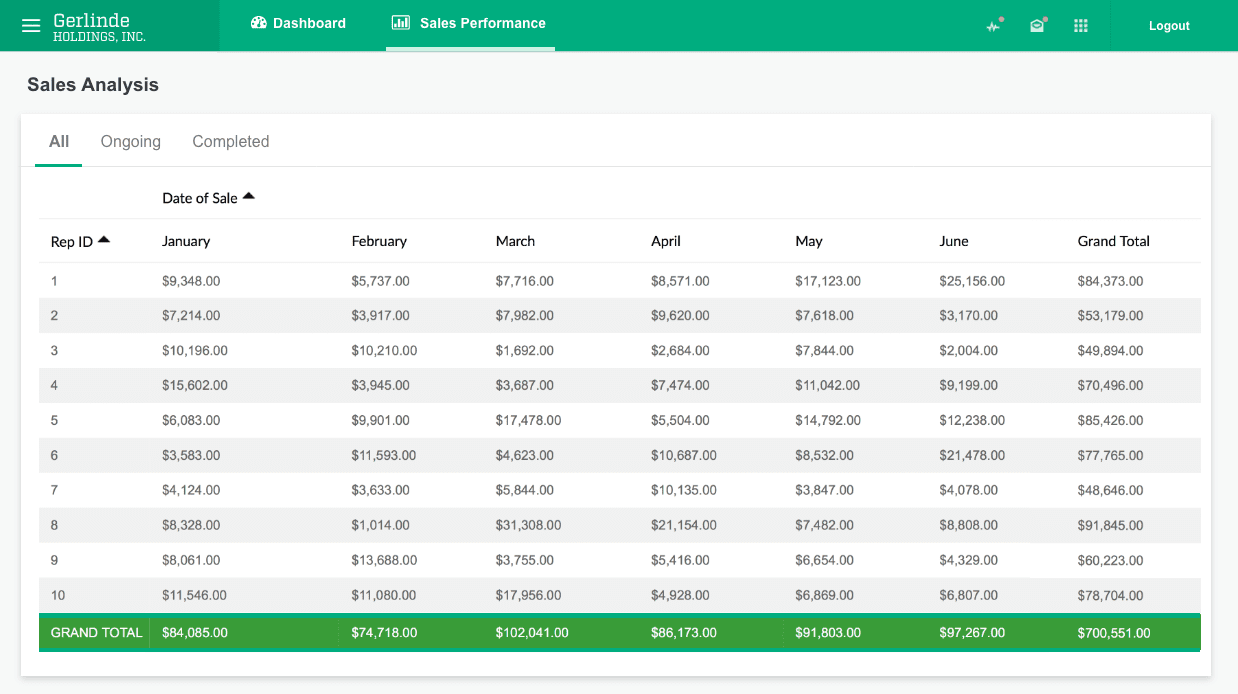Click the Sales Performance bar chart icon
The image size is (1238, 694).
pyautogui.click(x=401, y=23)
